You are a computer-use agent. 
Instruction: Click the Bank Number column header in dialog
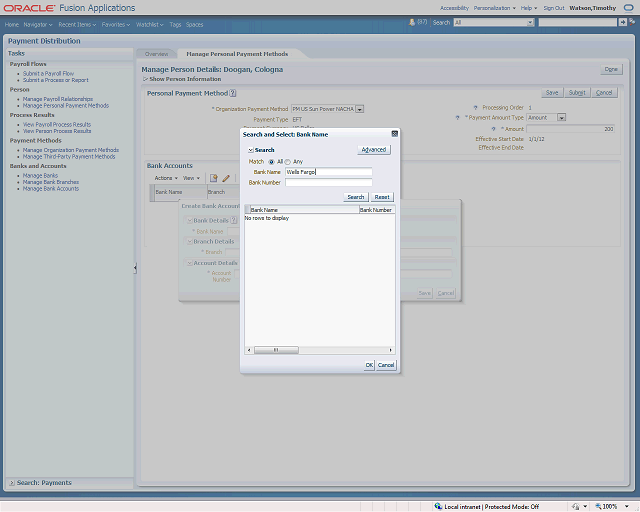[x=376, y=210]
